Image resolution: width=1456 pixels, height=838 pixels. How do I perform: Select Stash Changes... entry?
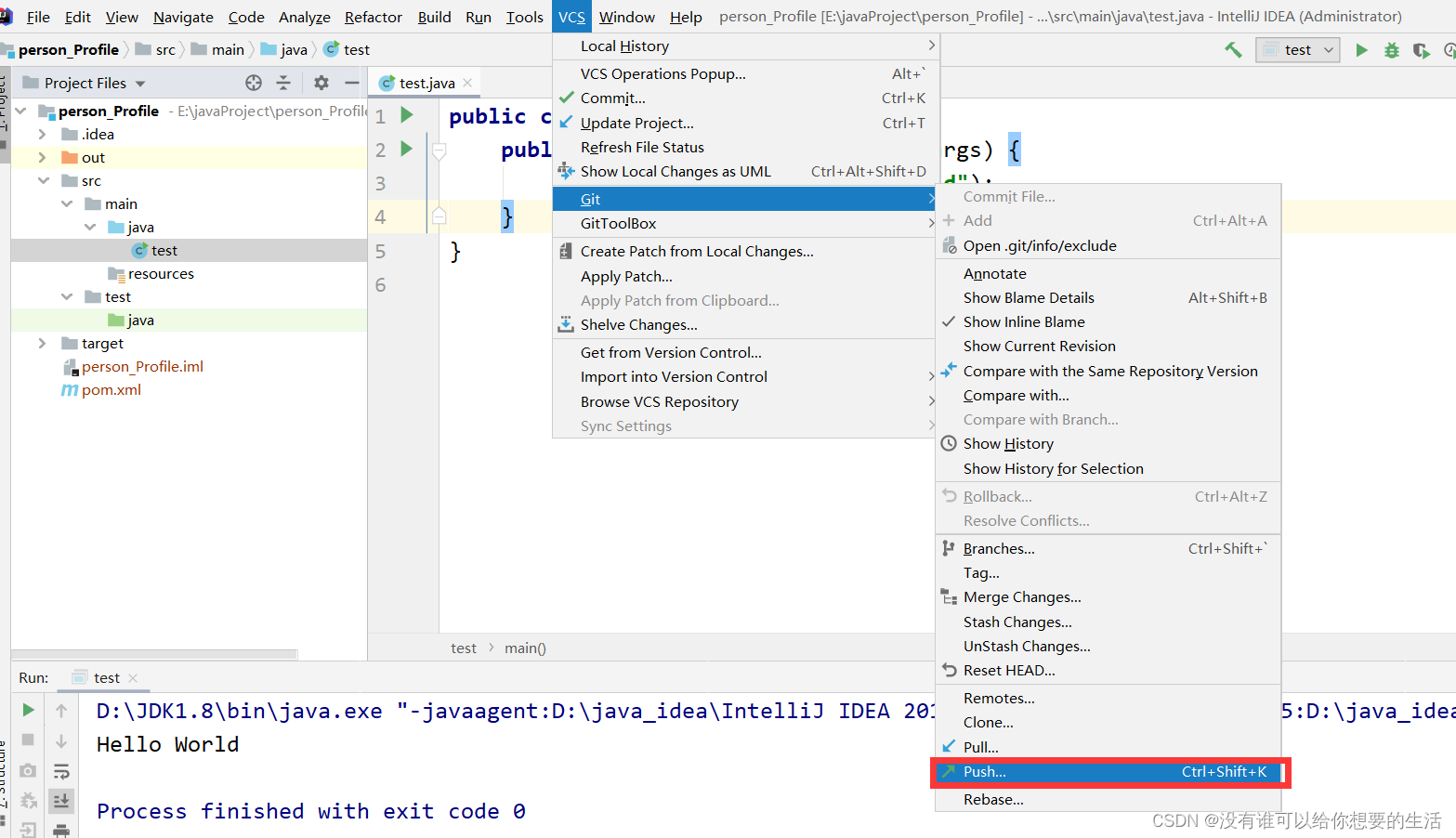click(x=1108, y=622)
